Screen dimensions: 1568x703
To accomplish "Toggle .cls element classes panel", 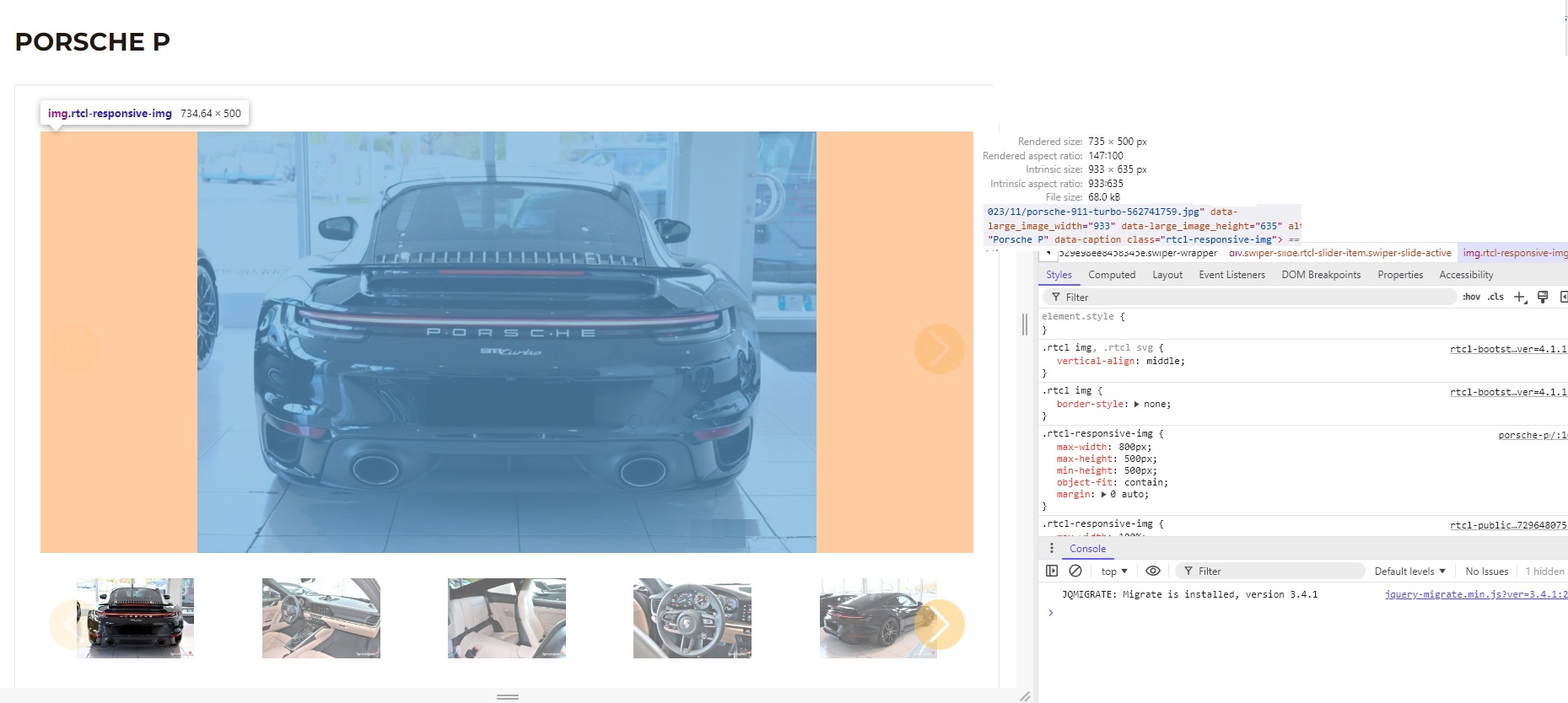I will click(x=1495, y=297).
